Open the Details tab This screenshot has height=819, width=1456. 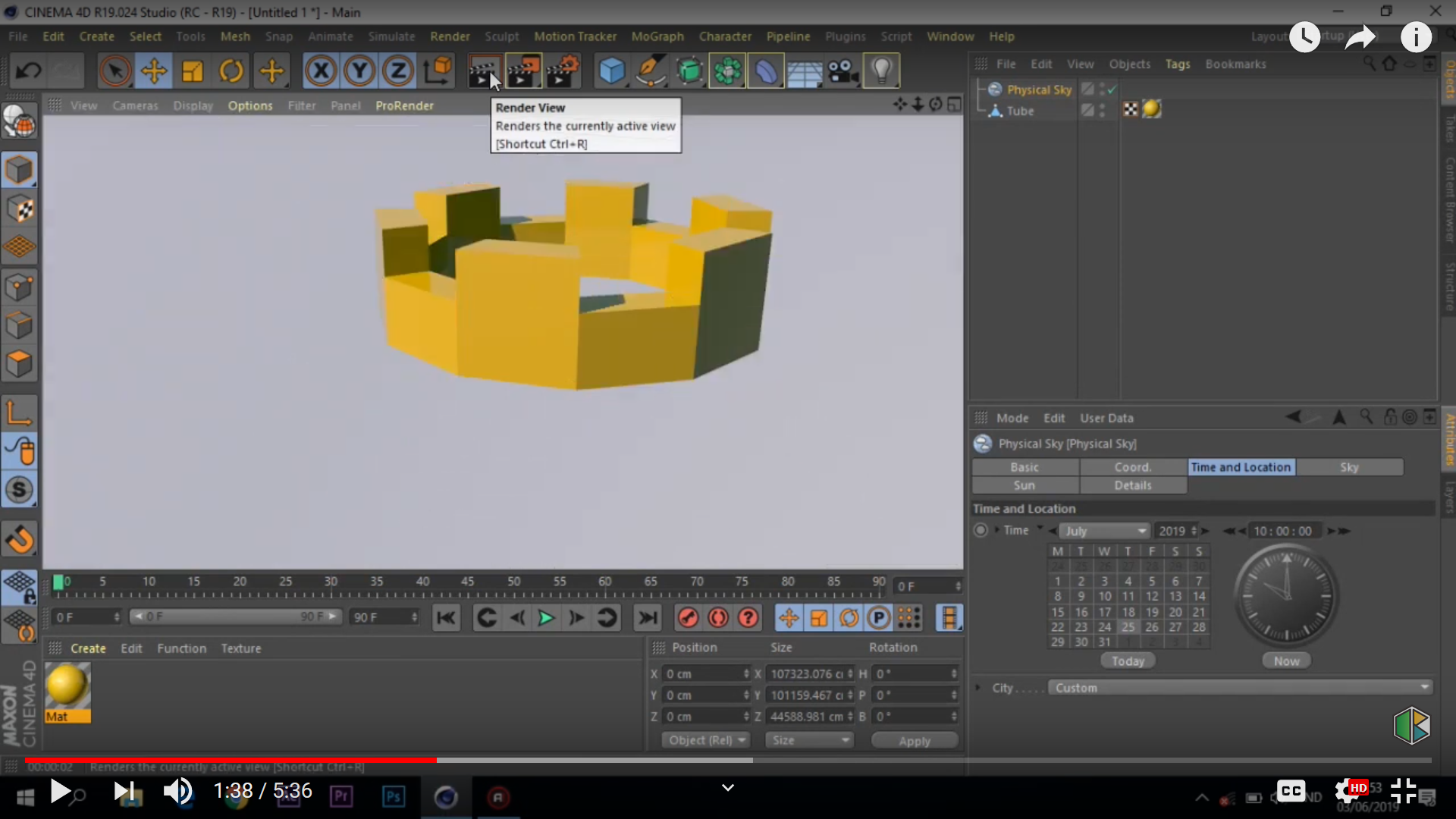coord(1133,485)
